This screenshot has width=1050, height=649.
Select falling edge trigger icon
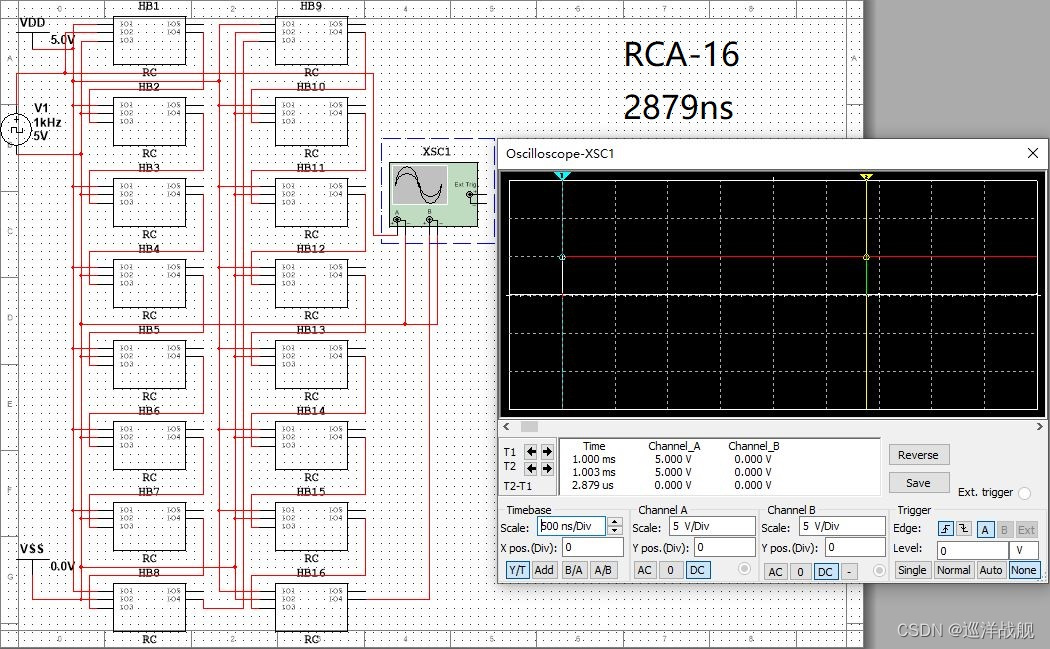click(x=963, y=529)
